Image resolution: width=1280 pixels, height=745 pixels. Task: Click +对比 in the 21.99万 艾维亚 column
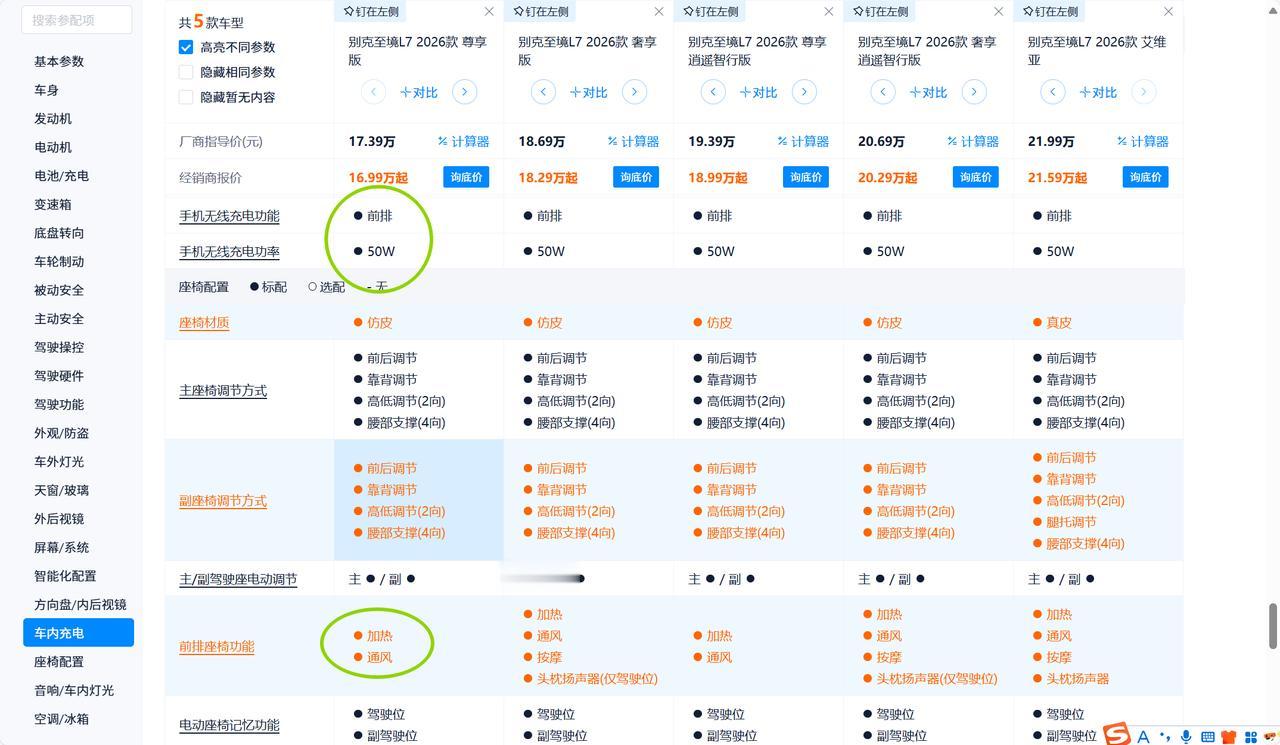pyautogui.click(x=1098, y=92)
